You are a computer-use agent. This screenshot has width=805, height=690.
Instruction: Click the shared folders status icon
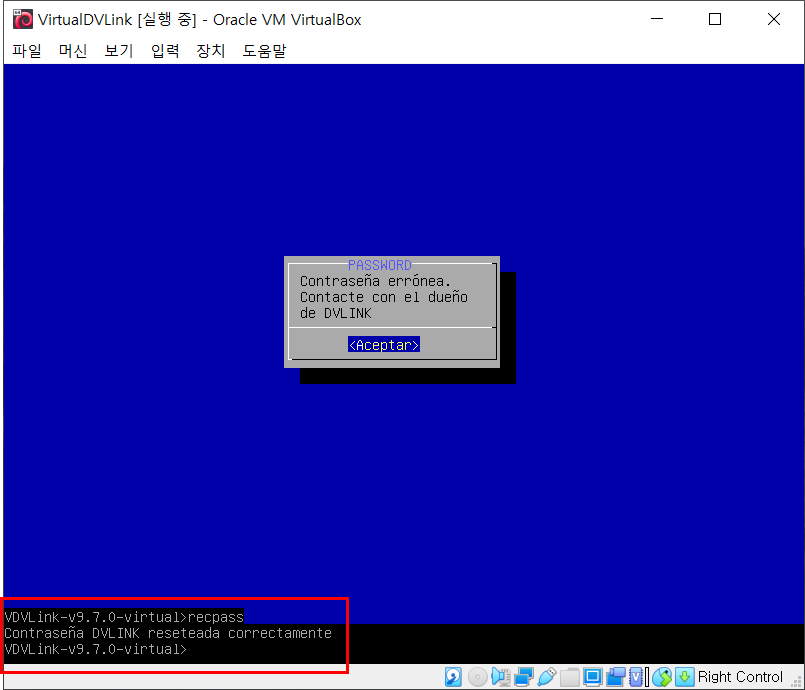pos(570,677)
